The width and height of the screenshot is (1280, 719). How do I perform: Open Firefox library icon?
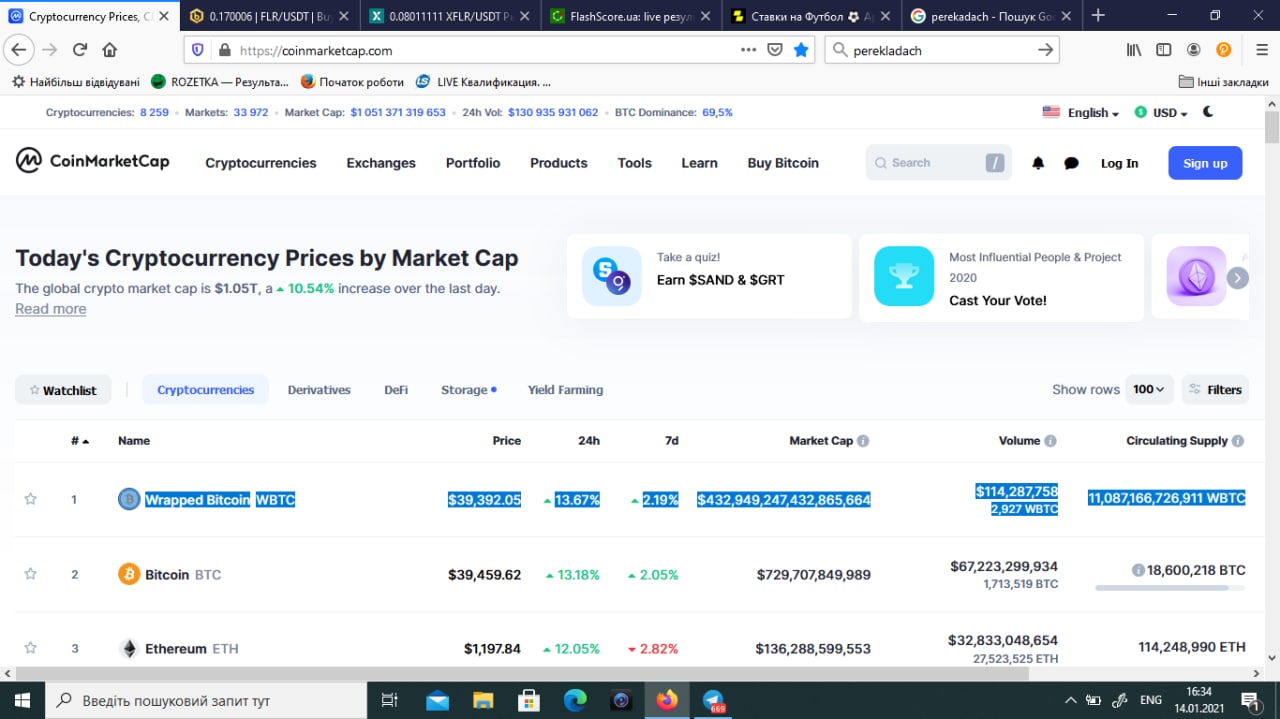pos(1134,50)
